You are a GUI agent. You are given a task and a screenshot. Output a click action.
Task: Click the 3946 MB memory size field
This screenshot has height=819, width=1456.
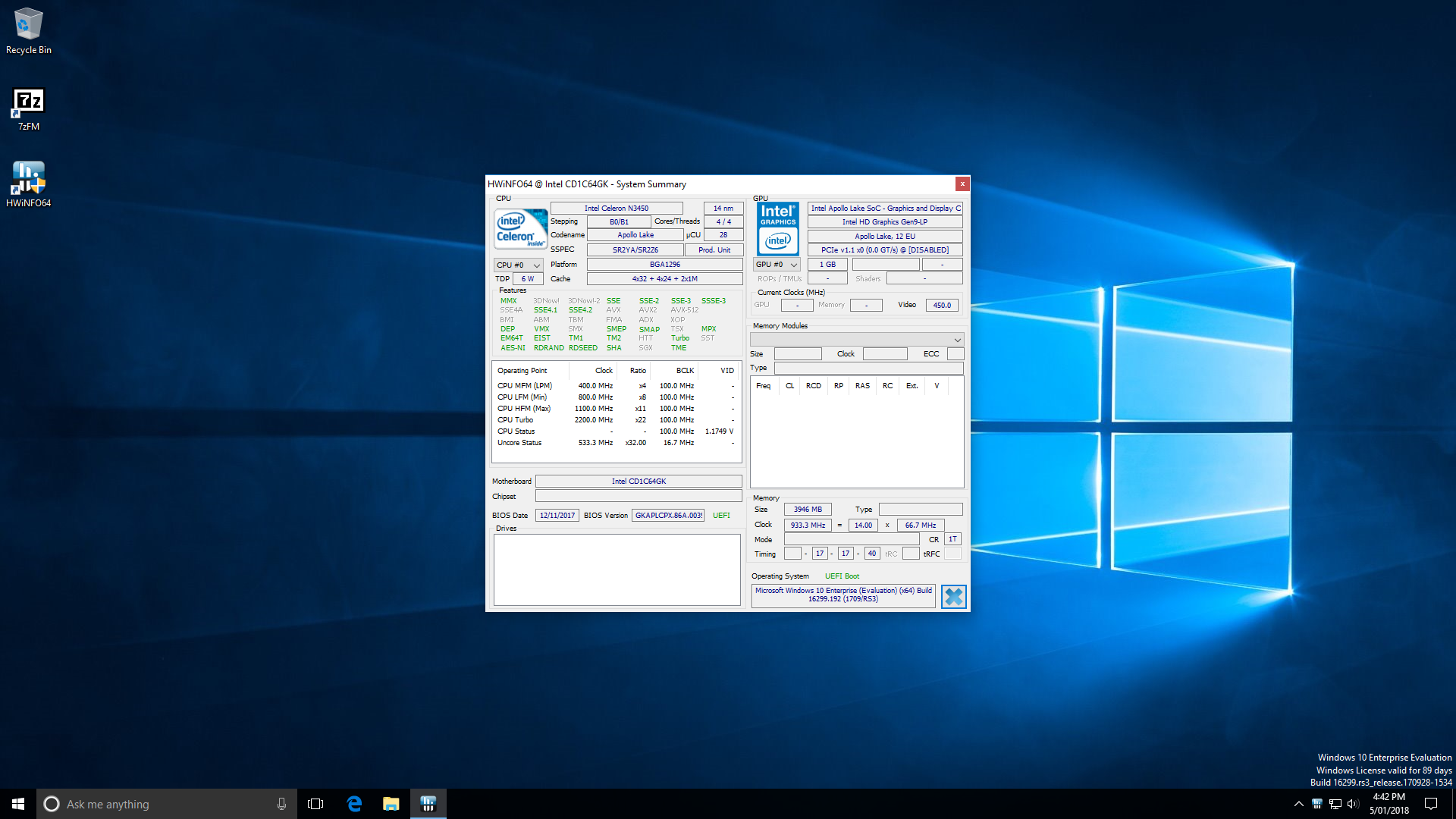tap(808, 510)
